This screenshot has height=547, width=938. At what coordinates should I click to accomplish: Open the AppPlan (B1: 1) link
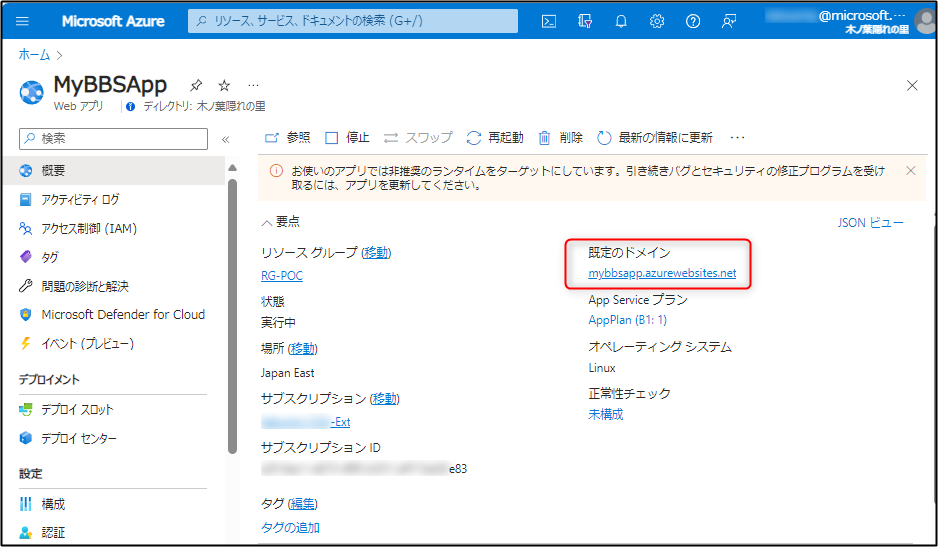tap(628, 320)
